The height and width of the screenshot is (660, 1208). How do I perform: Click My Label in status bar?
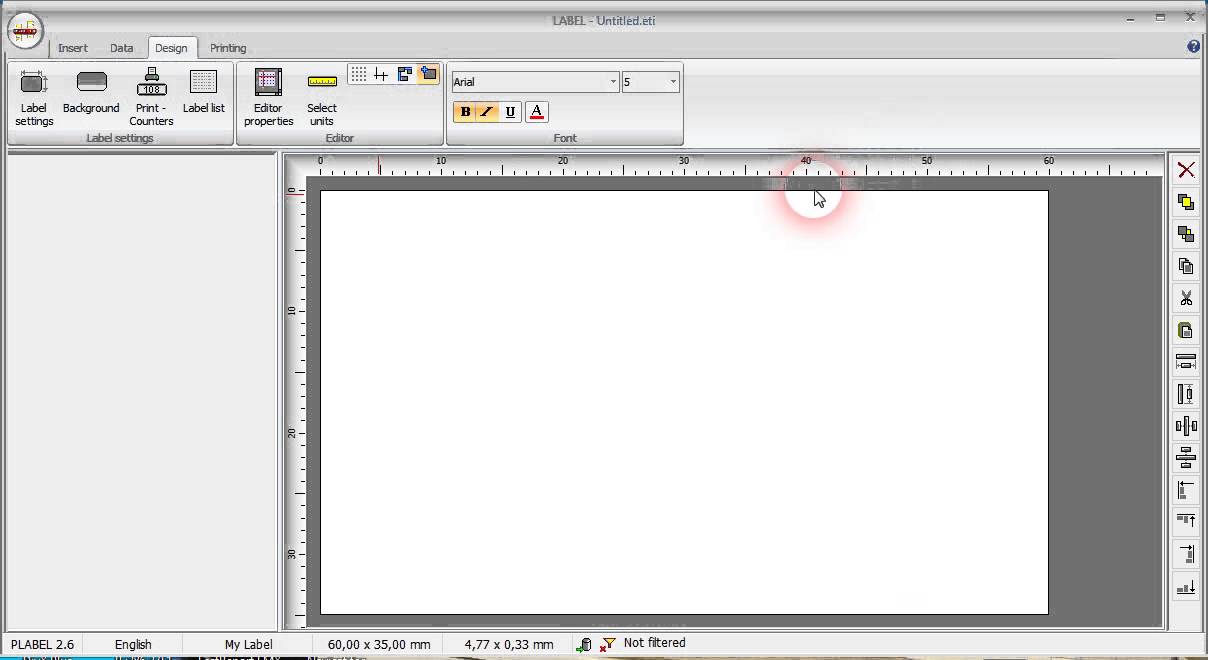[x=248, y=645]
